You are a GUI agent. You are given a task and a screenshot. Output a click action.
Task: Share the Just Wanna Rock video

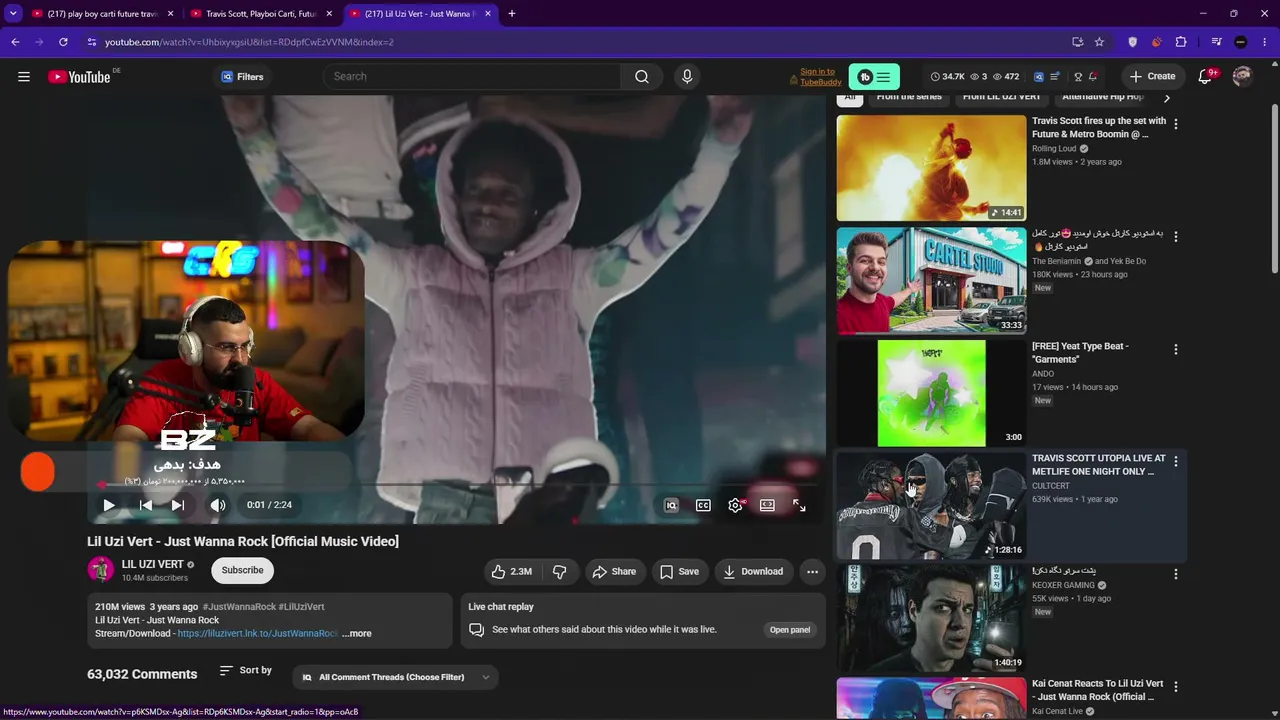coord(614,572)
